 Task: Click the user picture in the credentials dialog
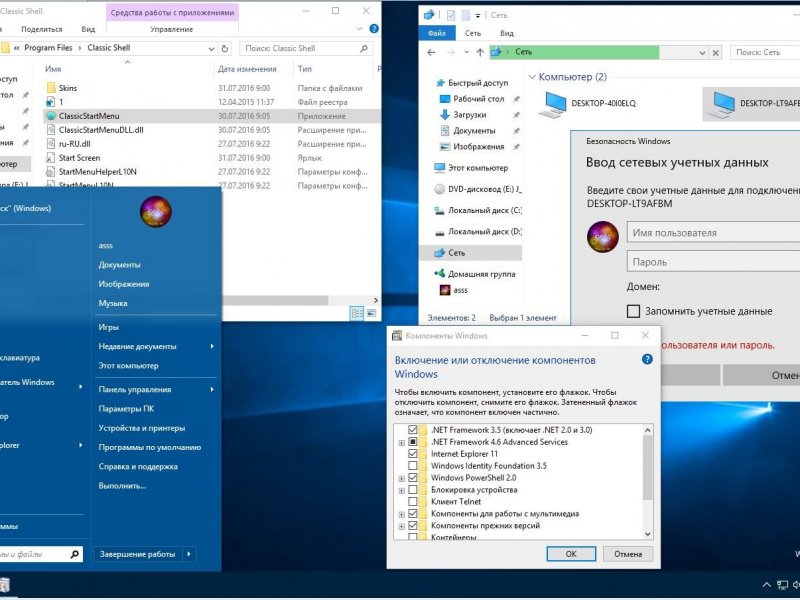[x=603, y=237]
